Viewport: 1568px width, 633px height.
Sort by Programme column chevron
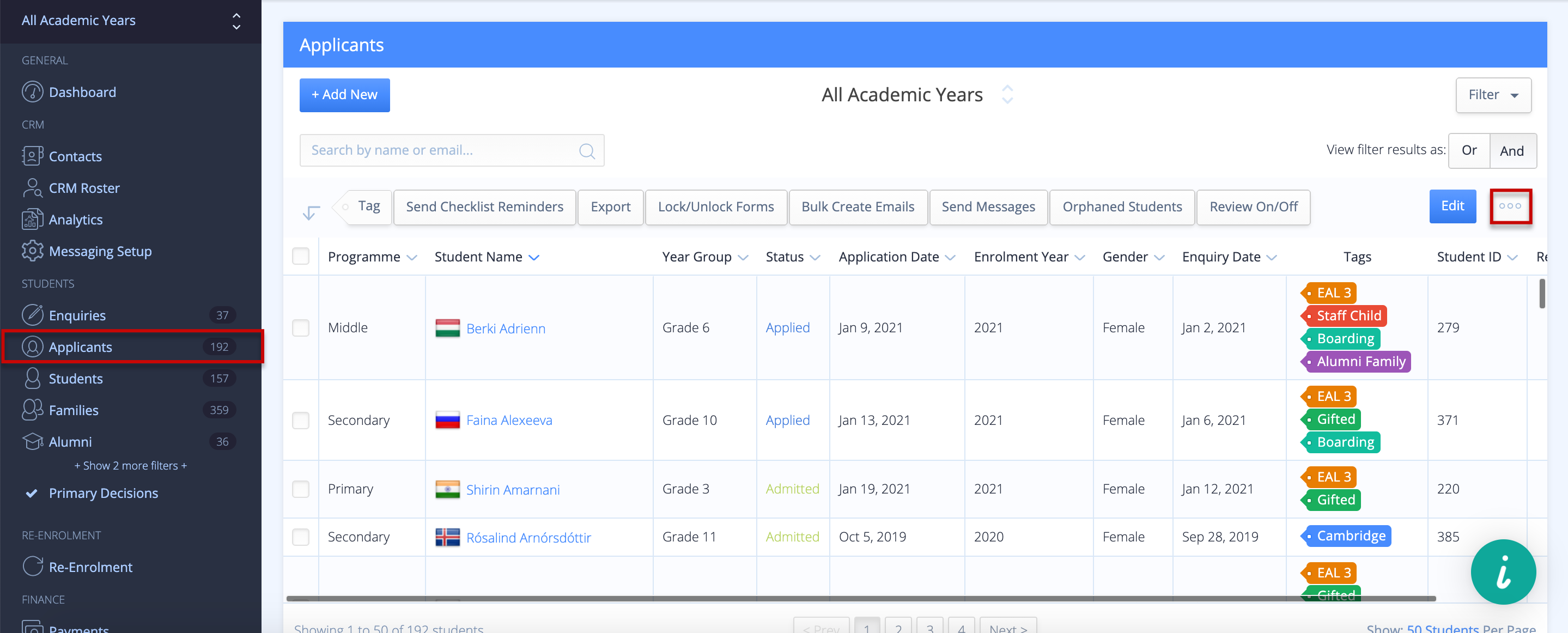pos(412,258)
